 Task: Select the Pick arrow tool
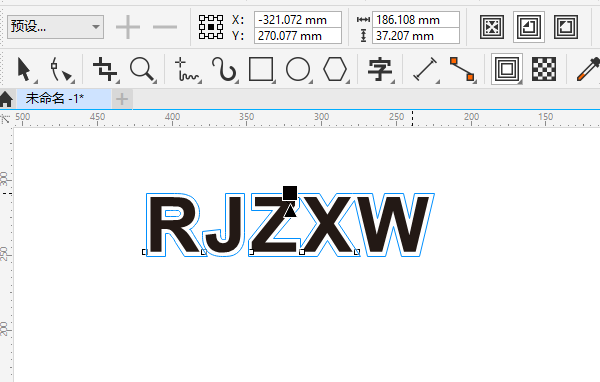coord(24,69)
